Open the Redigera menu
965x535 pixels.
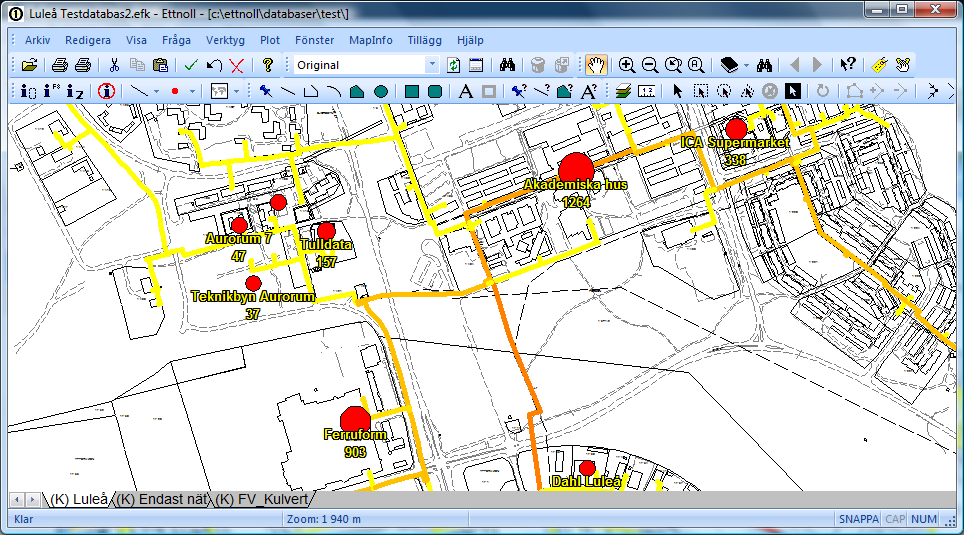(x=88, y=40)
